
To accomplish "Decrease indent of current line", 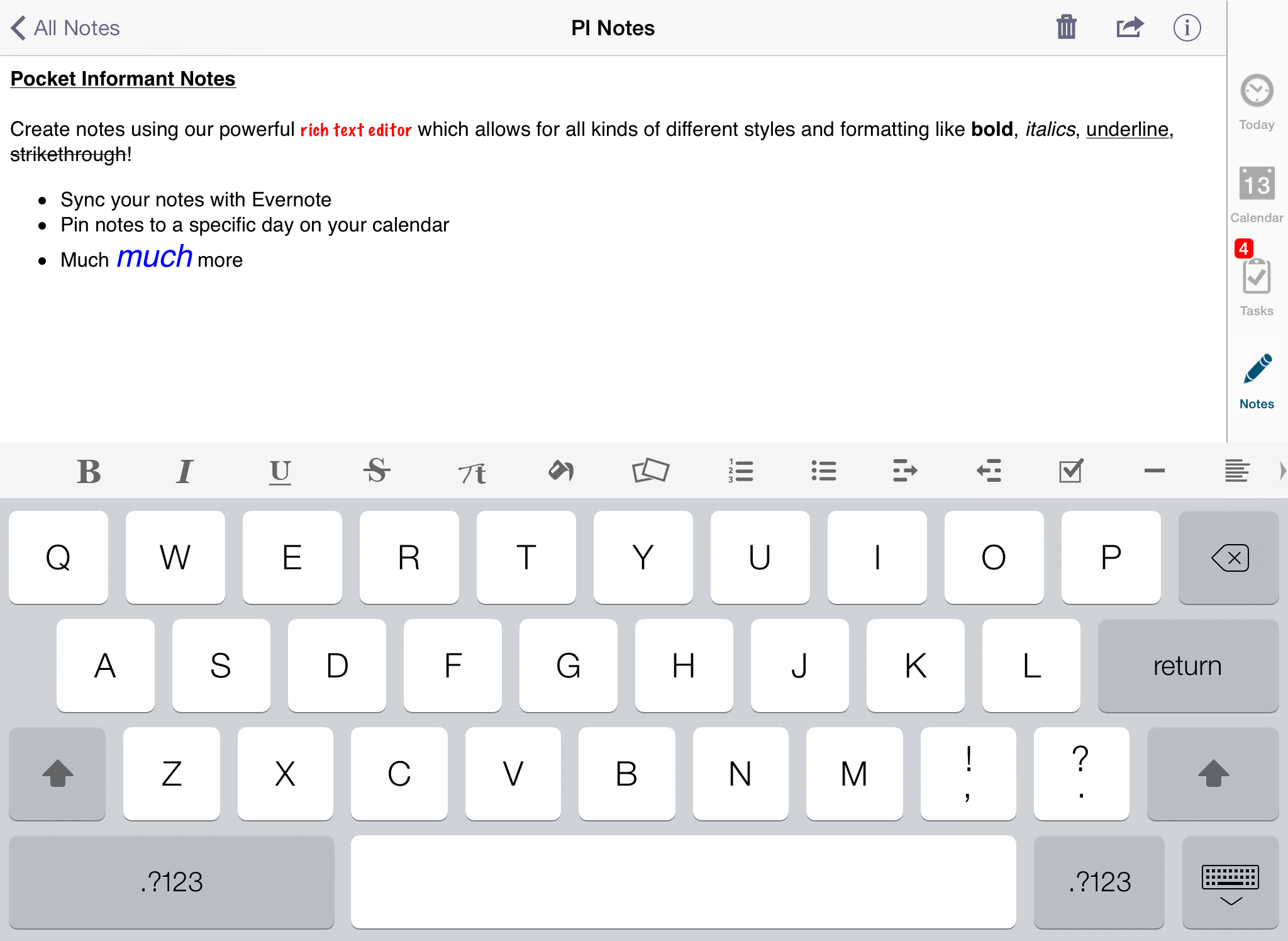I will (989, 471).
